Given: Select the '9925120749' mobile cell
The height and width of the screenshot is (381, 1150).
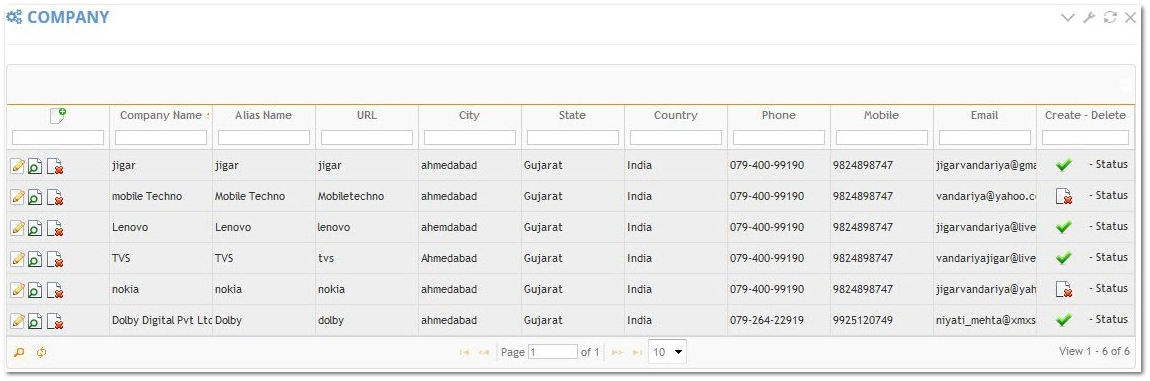Looking at the screenshot, I should (881, 321).
